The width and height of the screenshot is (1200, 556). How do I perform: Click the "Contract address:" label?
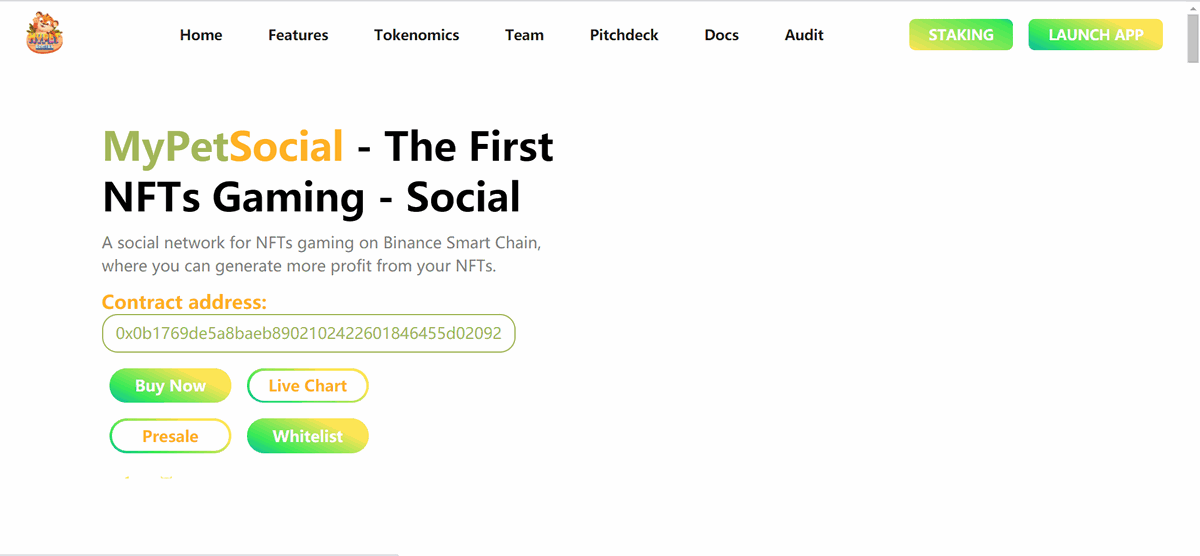184,302
